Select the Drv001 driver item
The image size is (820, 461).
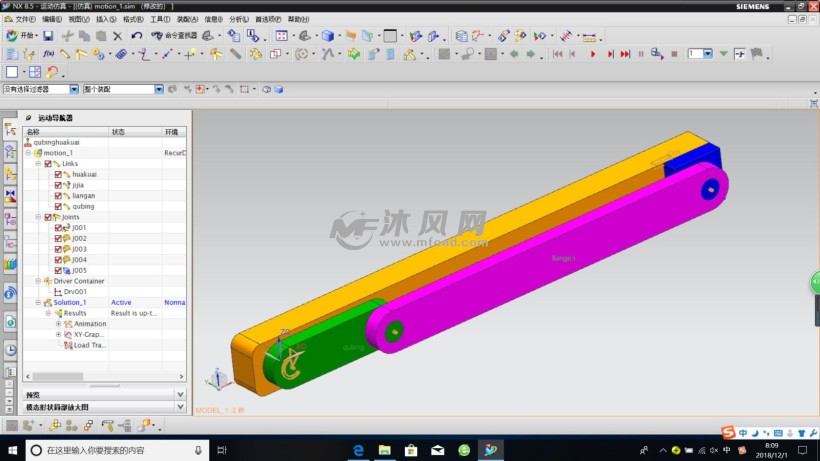pyautogui.click(x=76, y=292)
